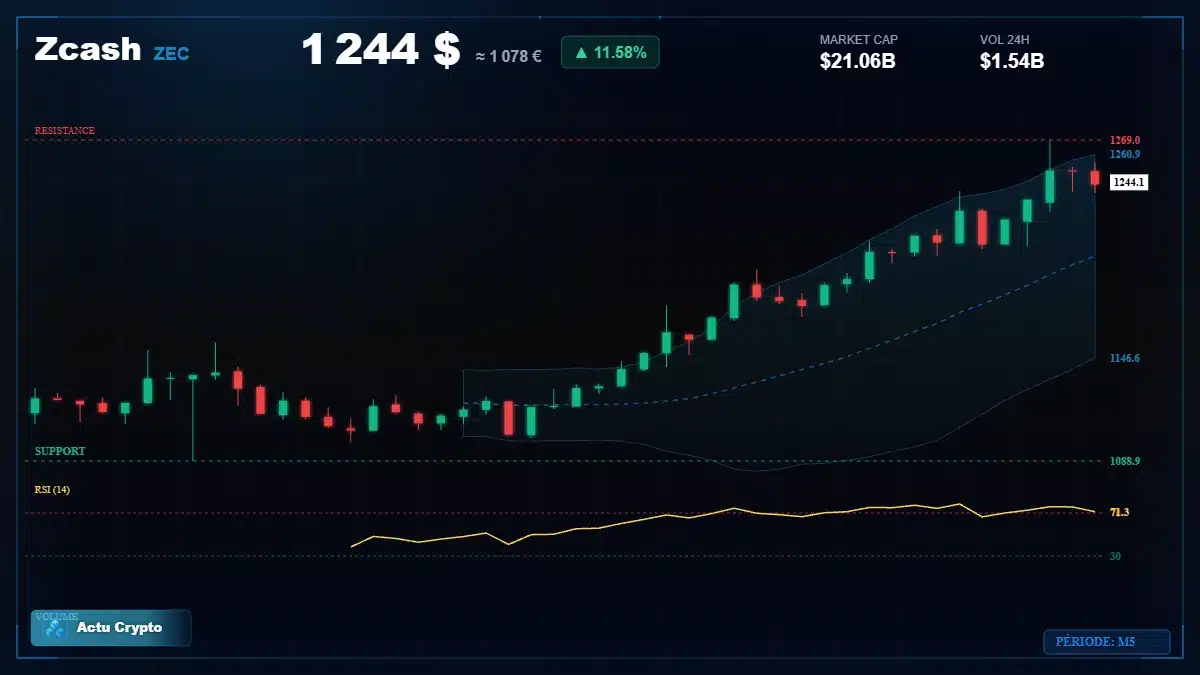Click the 1088.9 support price
This screenshot has width=1200, height=675.
[x=1125, y=461]
